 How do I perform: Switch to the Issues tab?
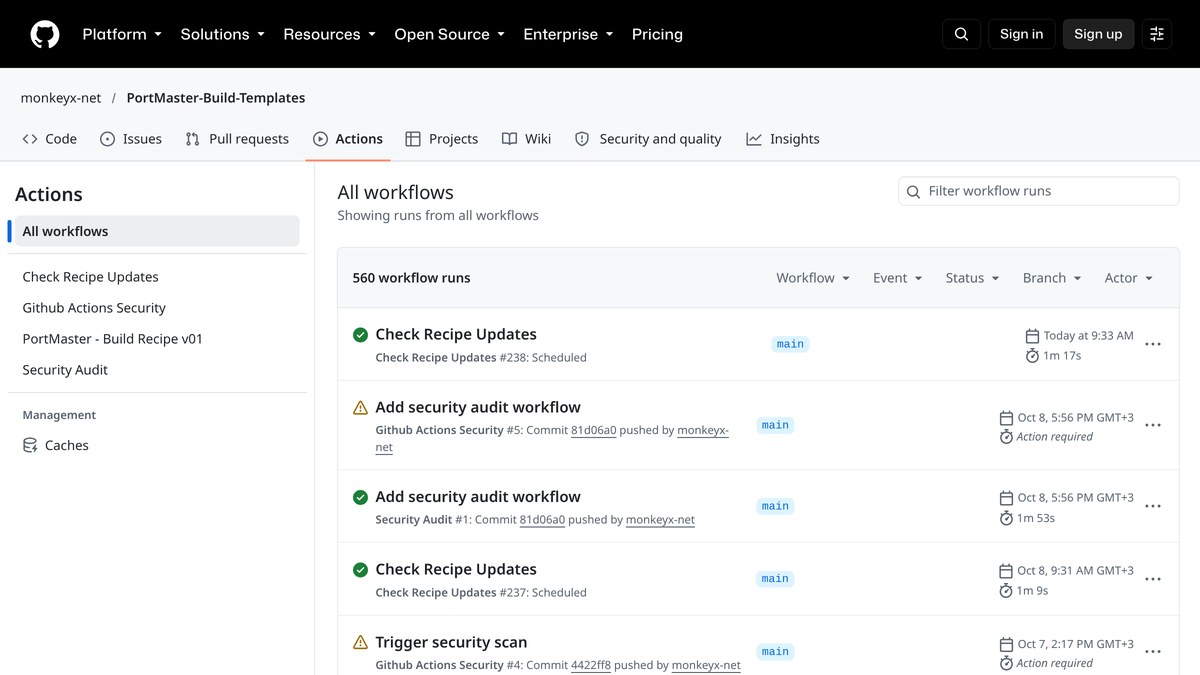tap(131, 139)
